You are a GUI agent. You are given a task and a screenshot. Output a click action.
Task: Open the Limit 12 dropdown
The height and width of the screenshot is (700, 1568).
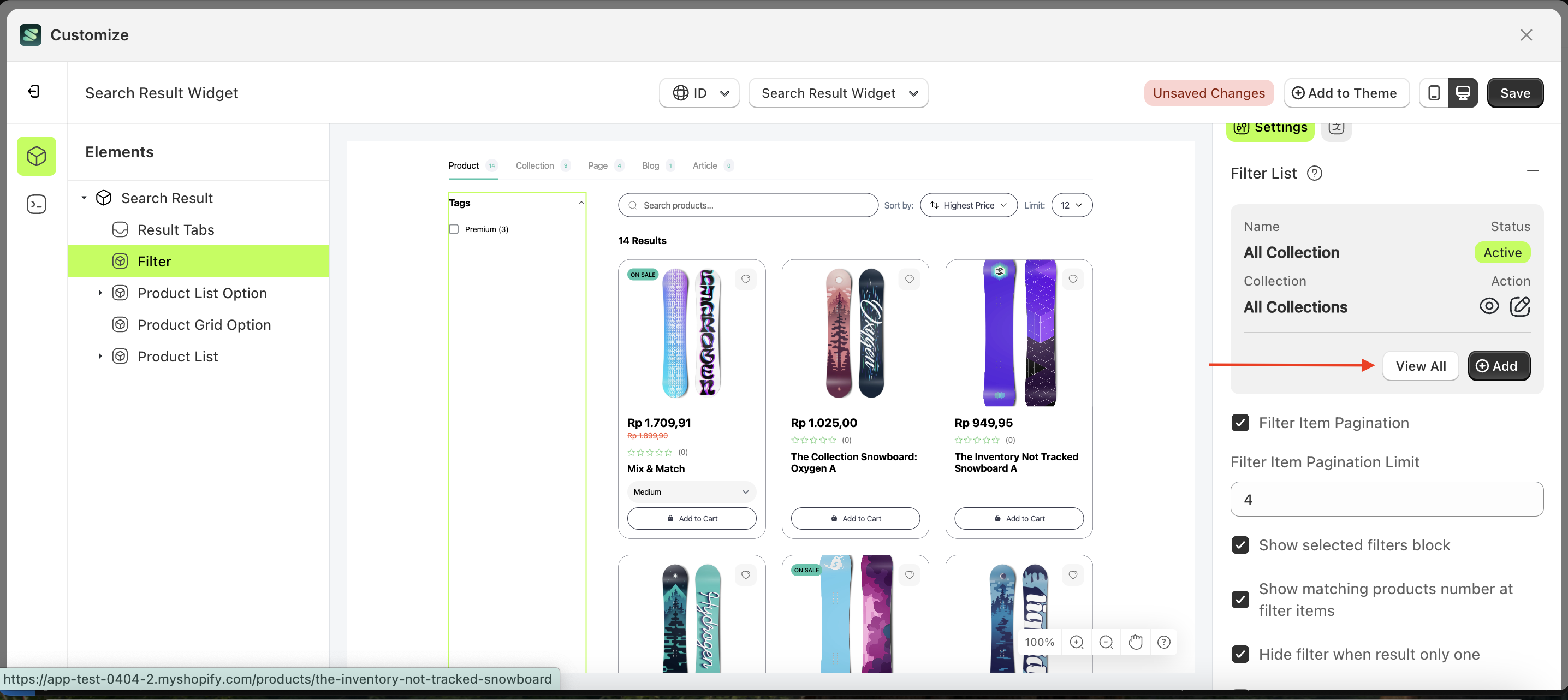point(1071,205)
